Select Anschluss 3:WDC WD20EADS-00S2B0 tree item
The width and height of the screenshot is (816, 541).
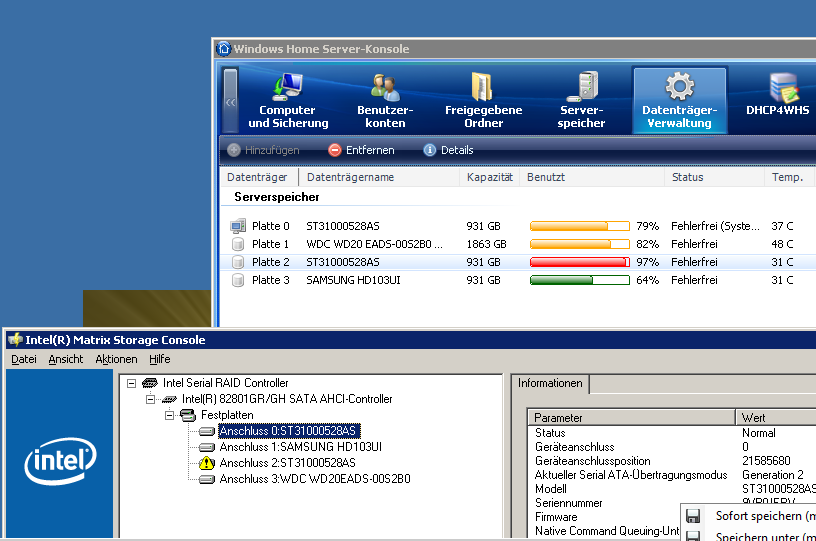coord(315,479)
